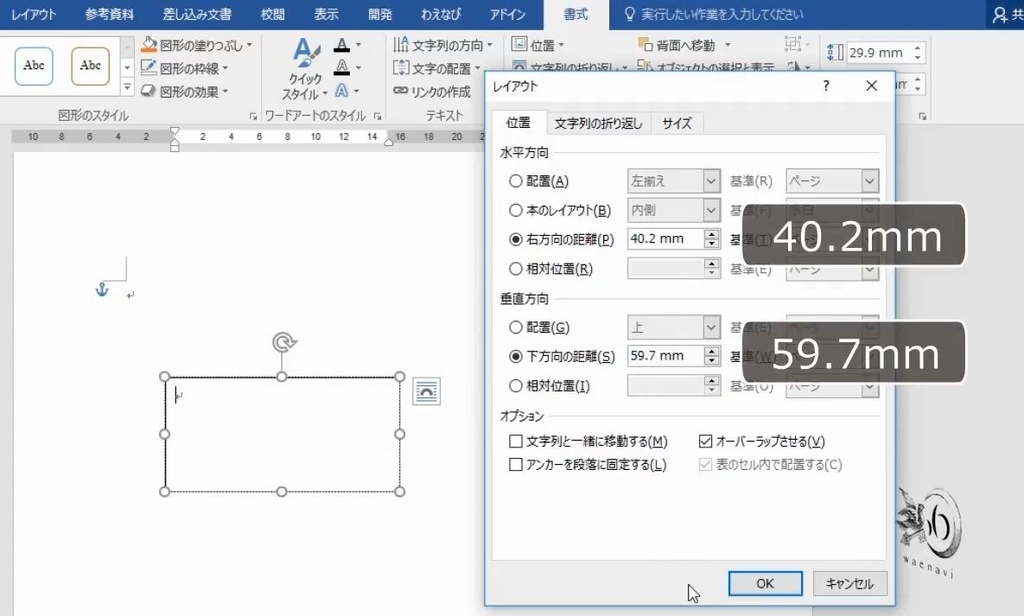Select vertical 相対位置(I) radio button

pos(516,385)
